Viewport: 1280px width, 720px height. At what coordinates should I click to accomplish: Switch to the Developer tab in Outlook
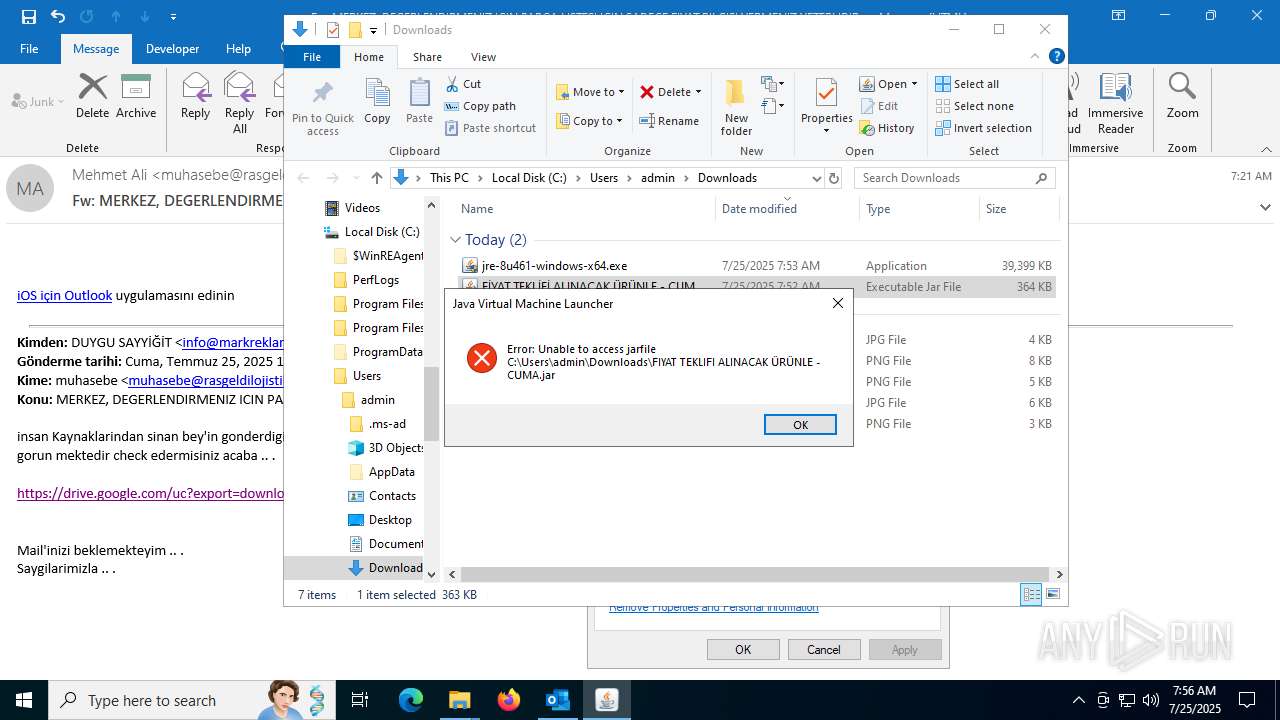click(172, 48)
